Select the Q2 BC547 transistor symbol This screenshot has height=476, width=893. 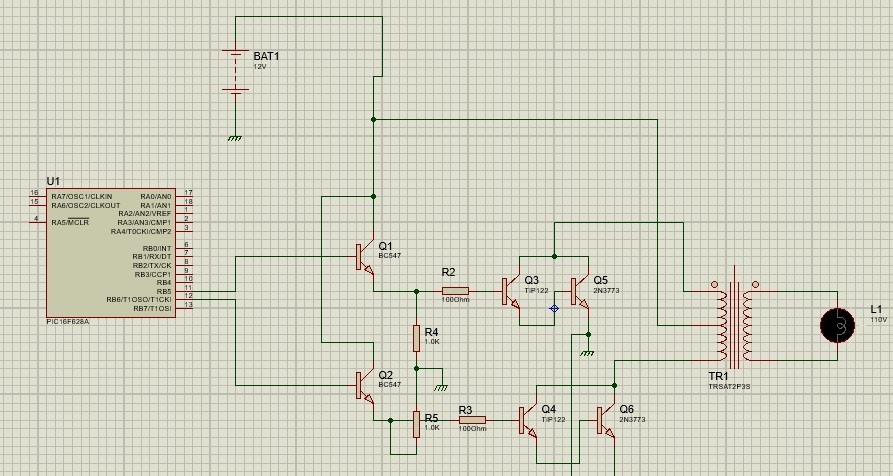(365, 385)
